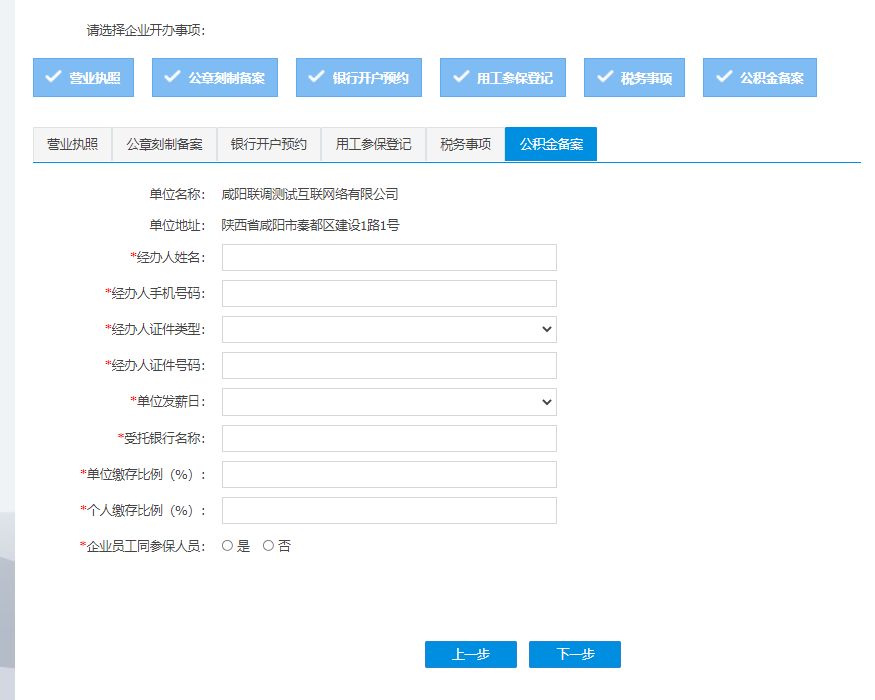Open the 经办人证件类型 dropdown
Viewport: 875px width, 700px height.
coord(389,329)
